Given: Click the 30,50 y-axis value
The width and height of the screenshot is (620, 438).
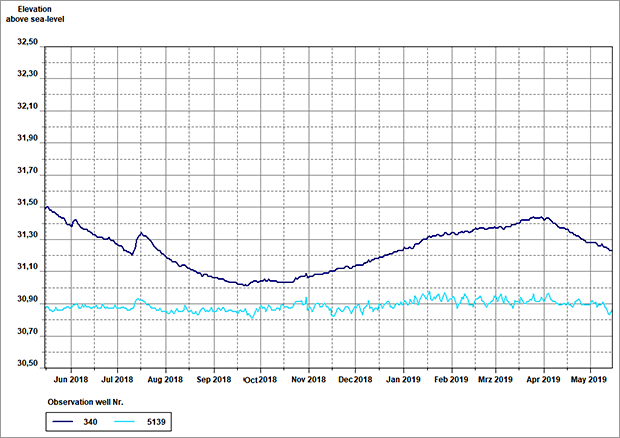Looking at the screenshot, I should coord(27,363).
